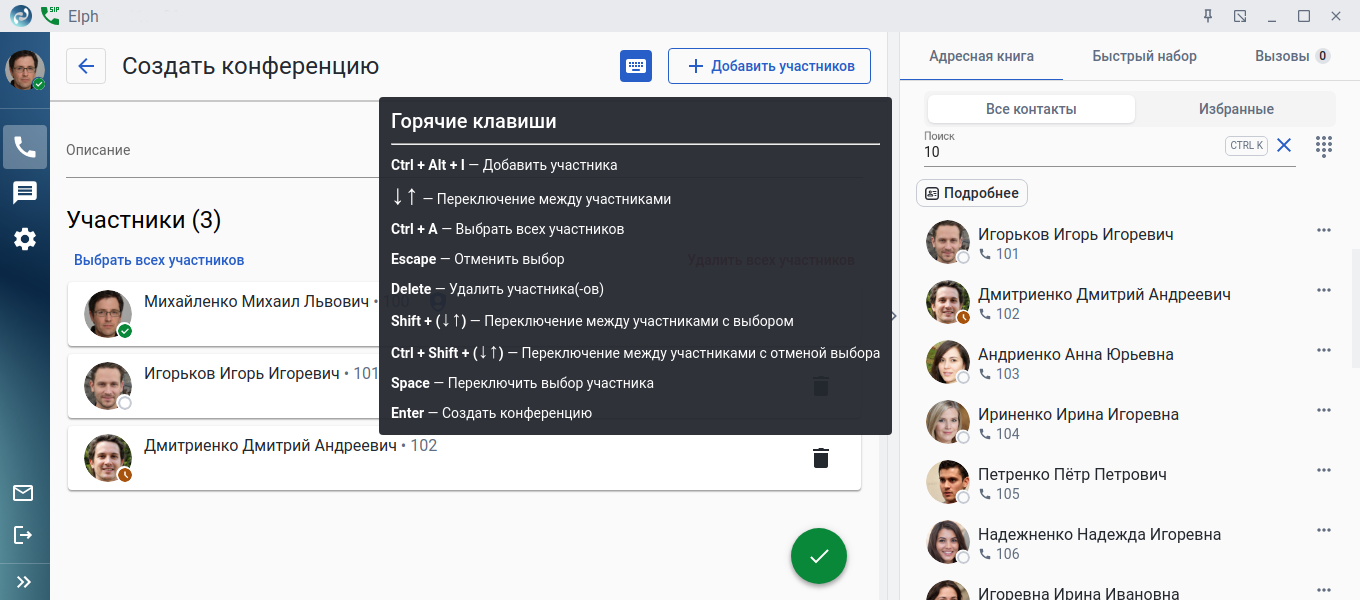Toggle the keyboard hotkeys button

pyautogui.click(x=636, y=66)
